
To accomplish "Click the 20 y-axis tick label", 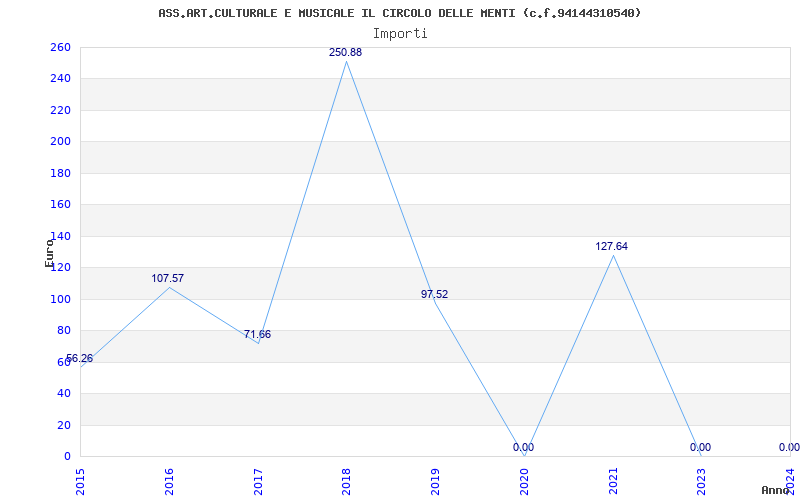I will [x=64, y=425].
